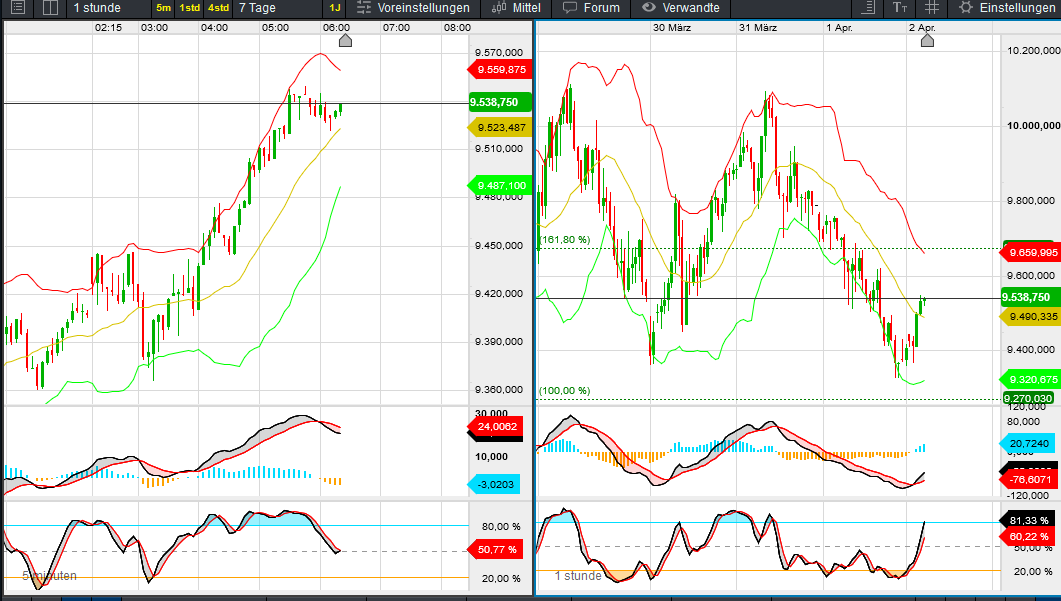Click the '1 stunde' label in right chart

[579, 576]
